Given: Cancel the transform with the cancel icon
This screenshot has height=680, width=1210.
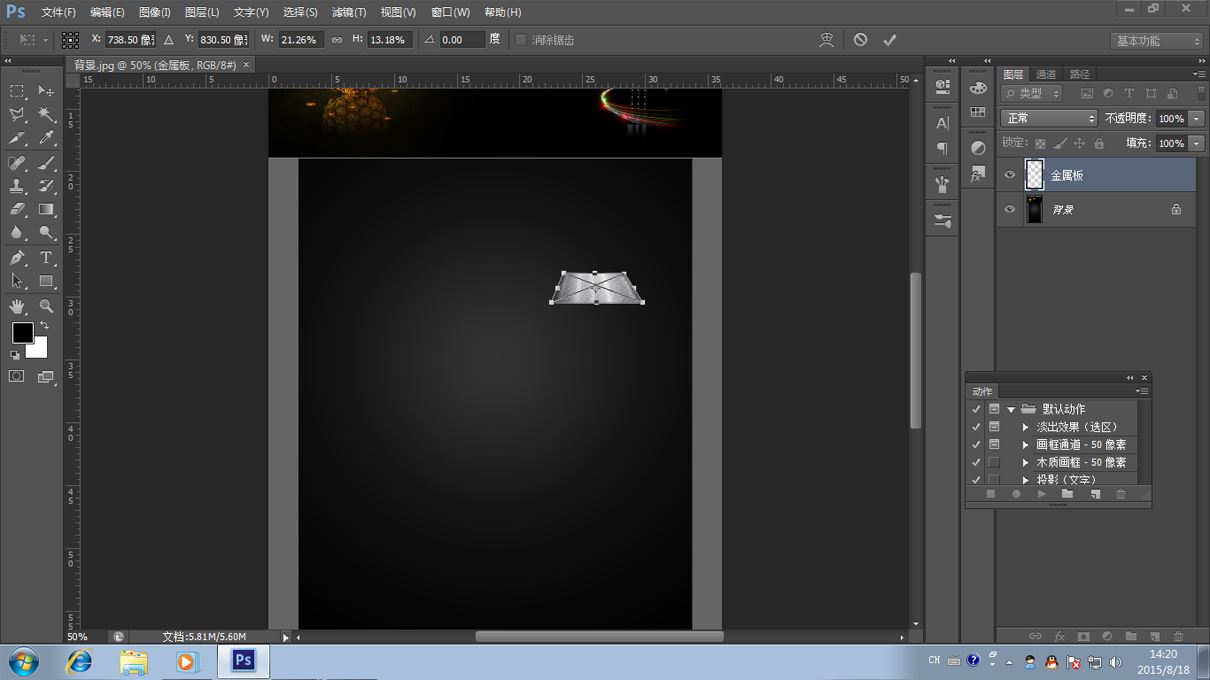Looking at the screenshot, I should [860, 40].
